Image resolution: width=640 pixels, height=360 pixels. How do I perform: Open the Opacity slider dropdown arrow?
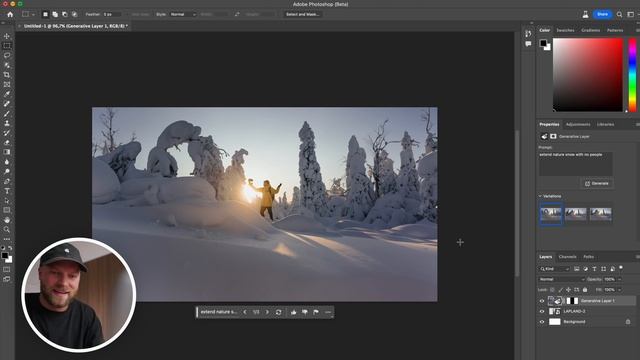click(620, 280)
